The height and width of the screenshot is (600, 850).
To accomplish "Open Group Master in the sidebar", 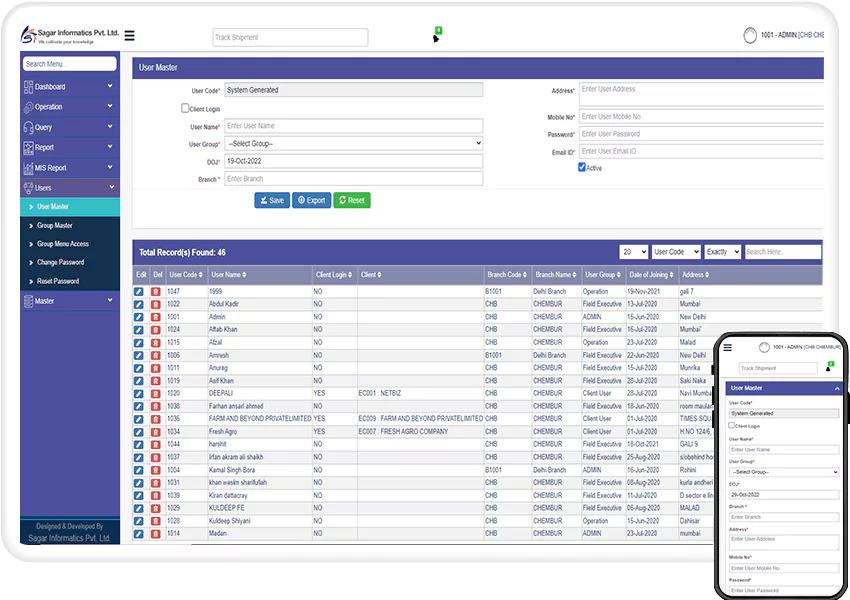I will pos(55,226).
